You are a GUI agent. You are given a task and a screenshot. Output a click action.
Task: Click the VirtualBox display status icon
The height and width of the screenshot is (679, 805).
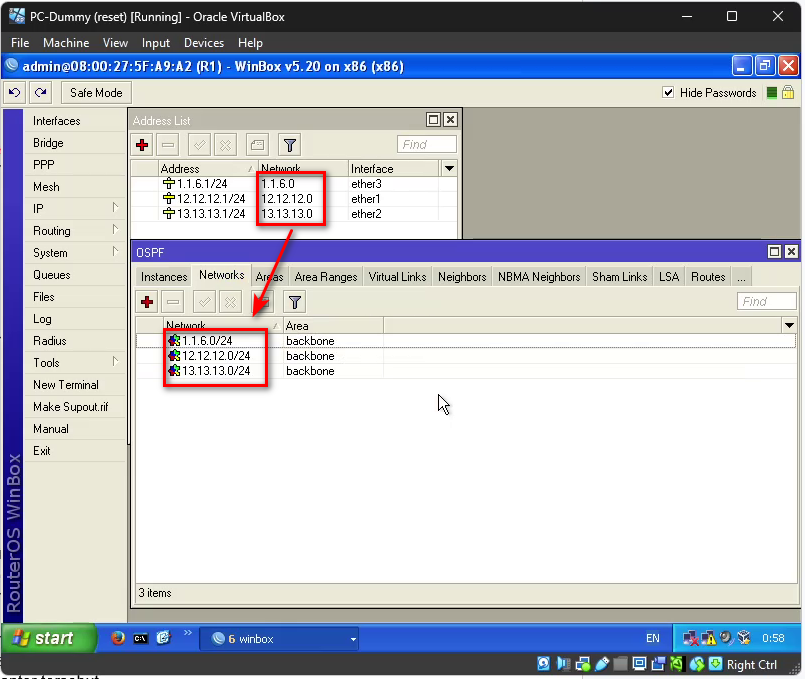coord(639,664)
